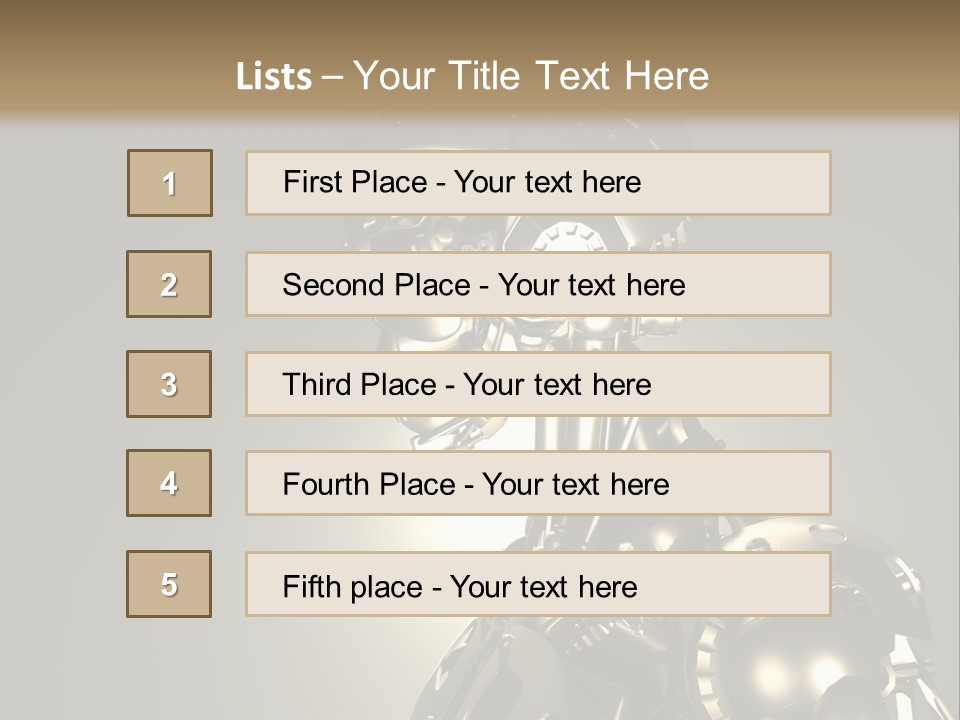Click the gear shape between first two bars
Viewport: 960px width, 720px height.
tap(562, 236)
